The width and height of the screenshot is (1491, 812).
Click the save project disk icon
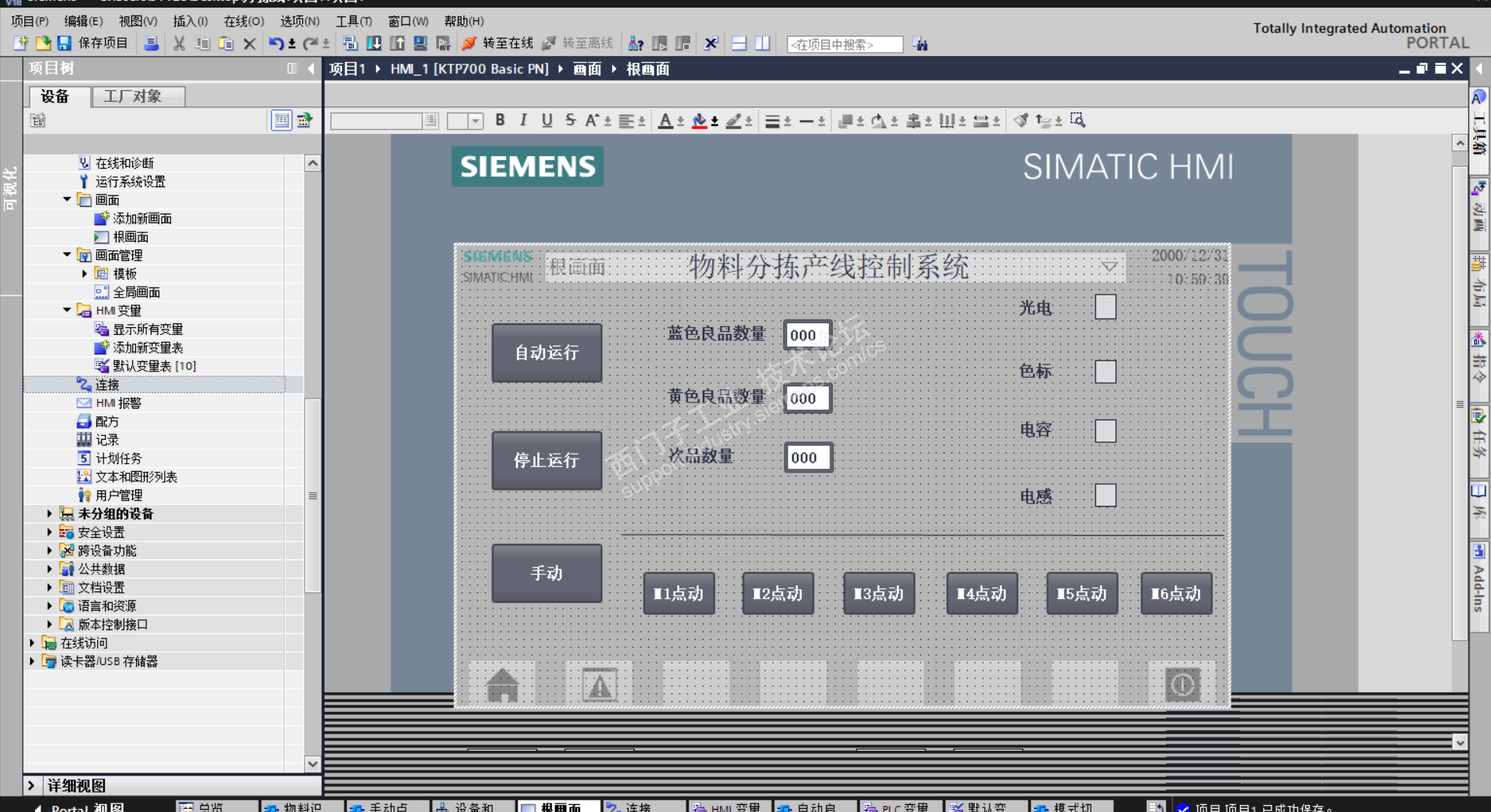[x=65, y=44]
